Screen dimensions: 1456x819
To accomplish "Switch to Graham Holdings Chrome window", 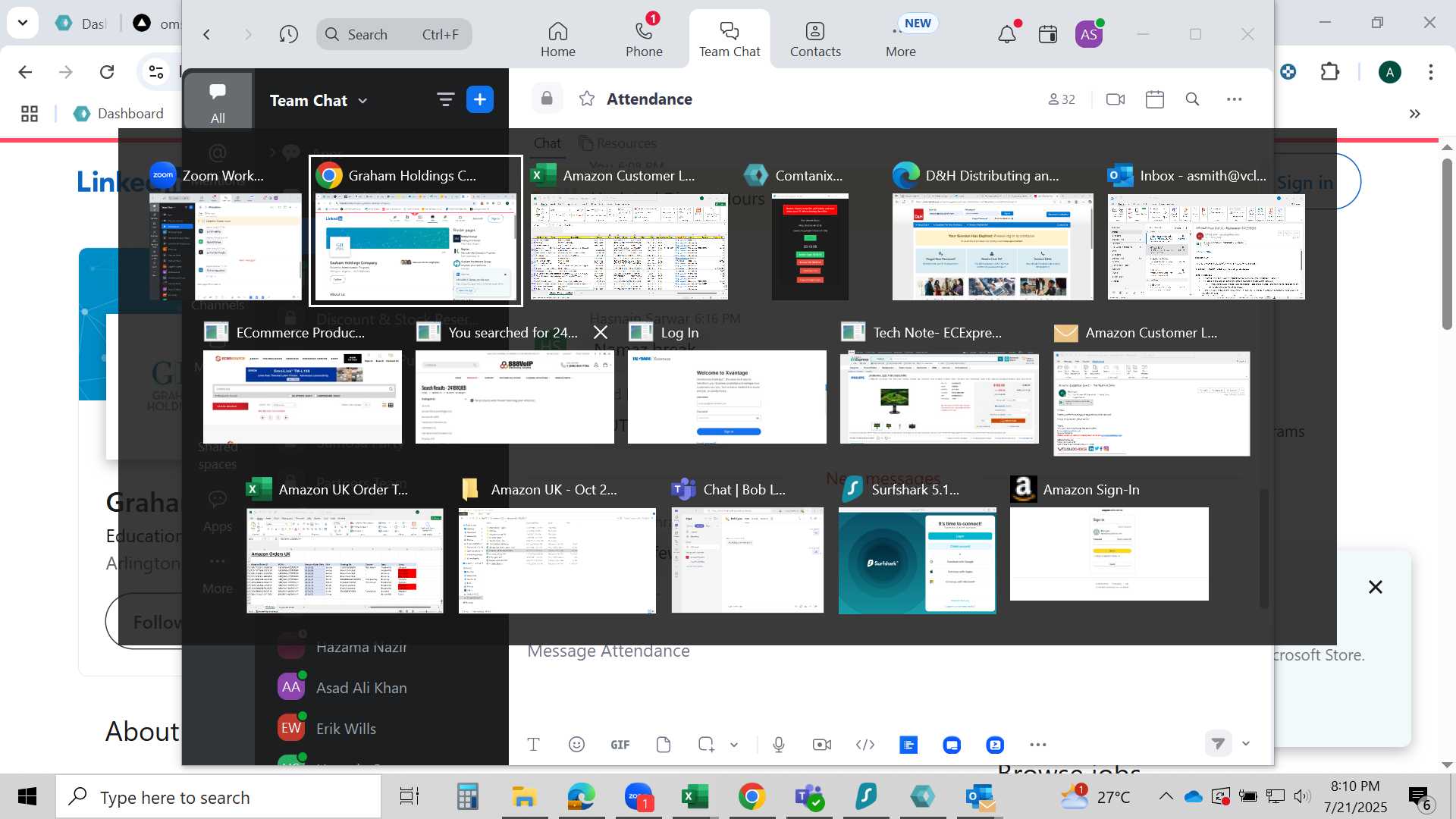I will (416, 246).
